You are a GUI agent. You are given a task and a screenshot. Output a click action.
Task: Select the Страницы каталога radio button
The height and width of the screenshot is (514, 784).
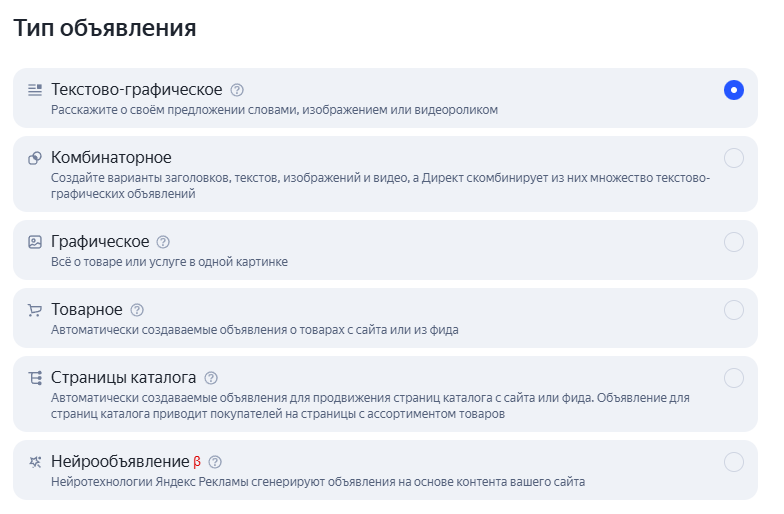734,378
